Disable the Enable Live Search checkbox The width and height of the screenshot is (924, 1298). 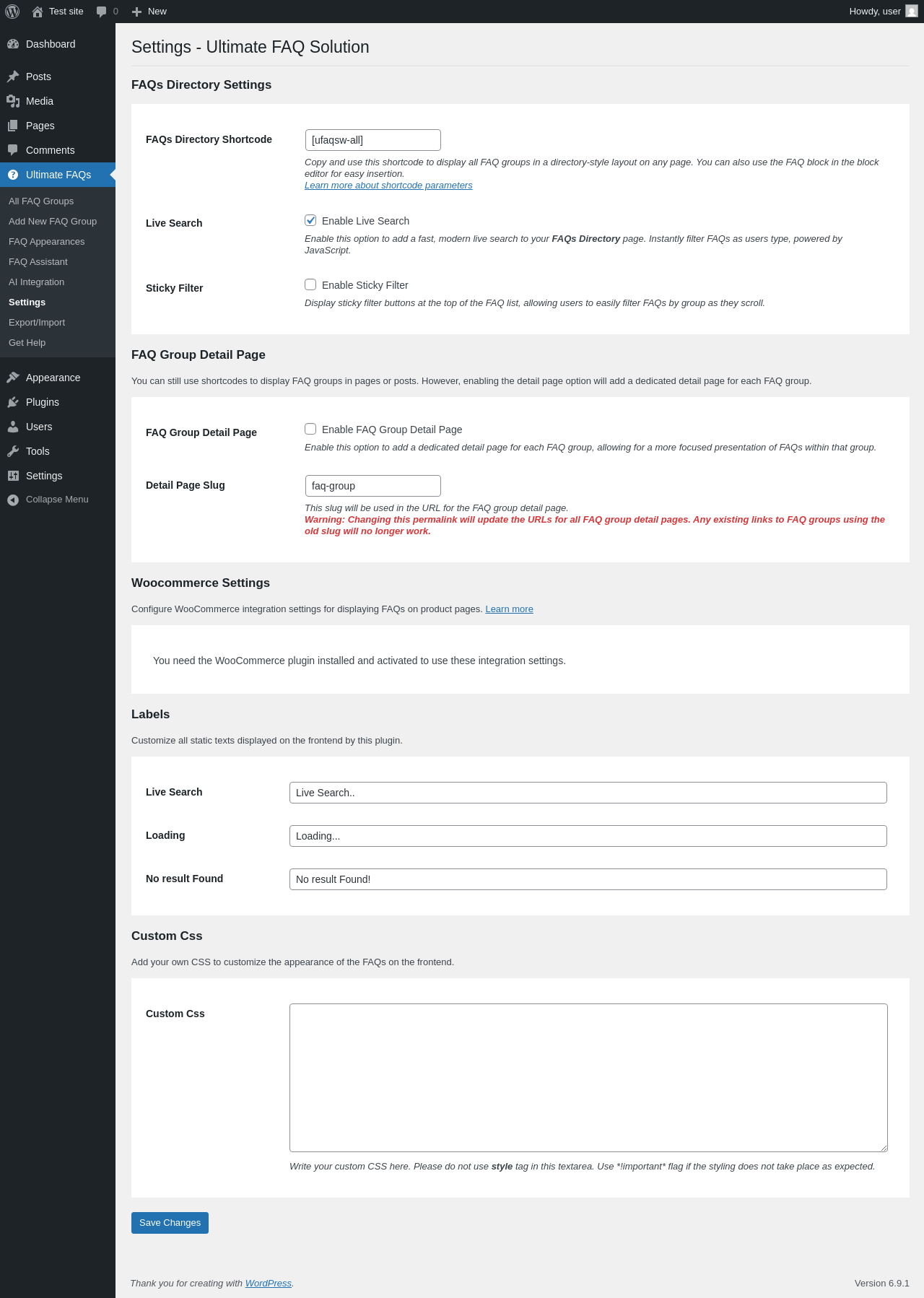coord(310,220)
